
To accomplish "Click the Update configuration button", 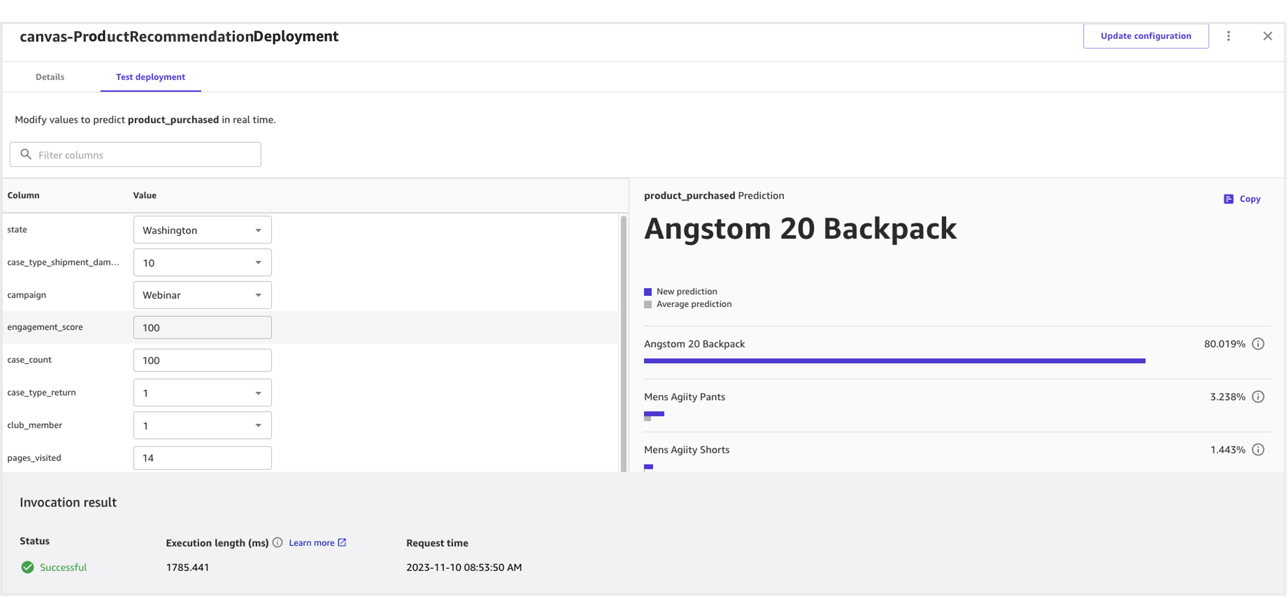I will (x=1145, y=36).
